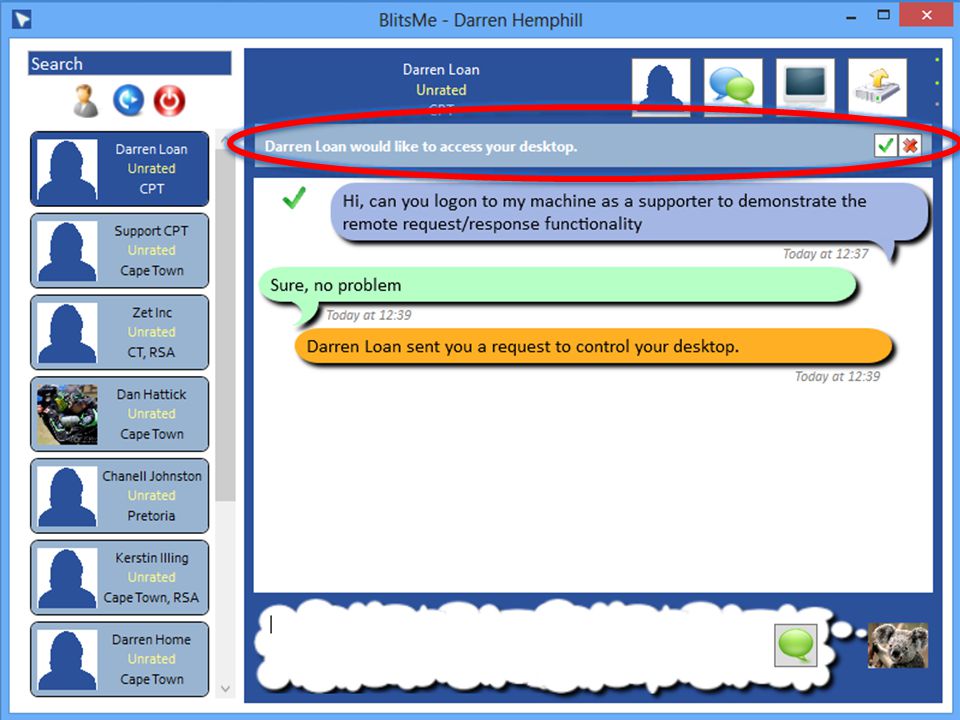
Task: Click the 'Hi, can you logon' message bubble
Action: [629, 212]
